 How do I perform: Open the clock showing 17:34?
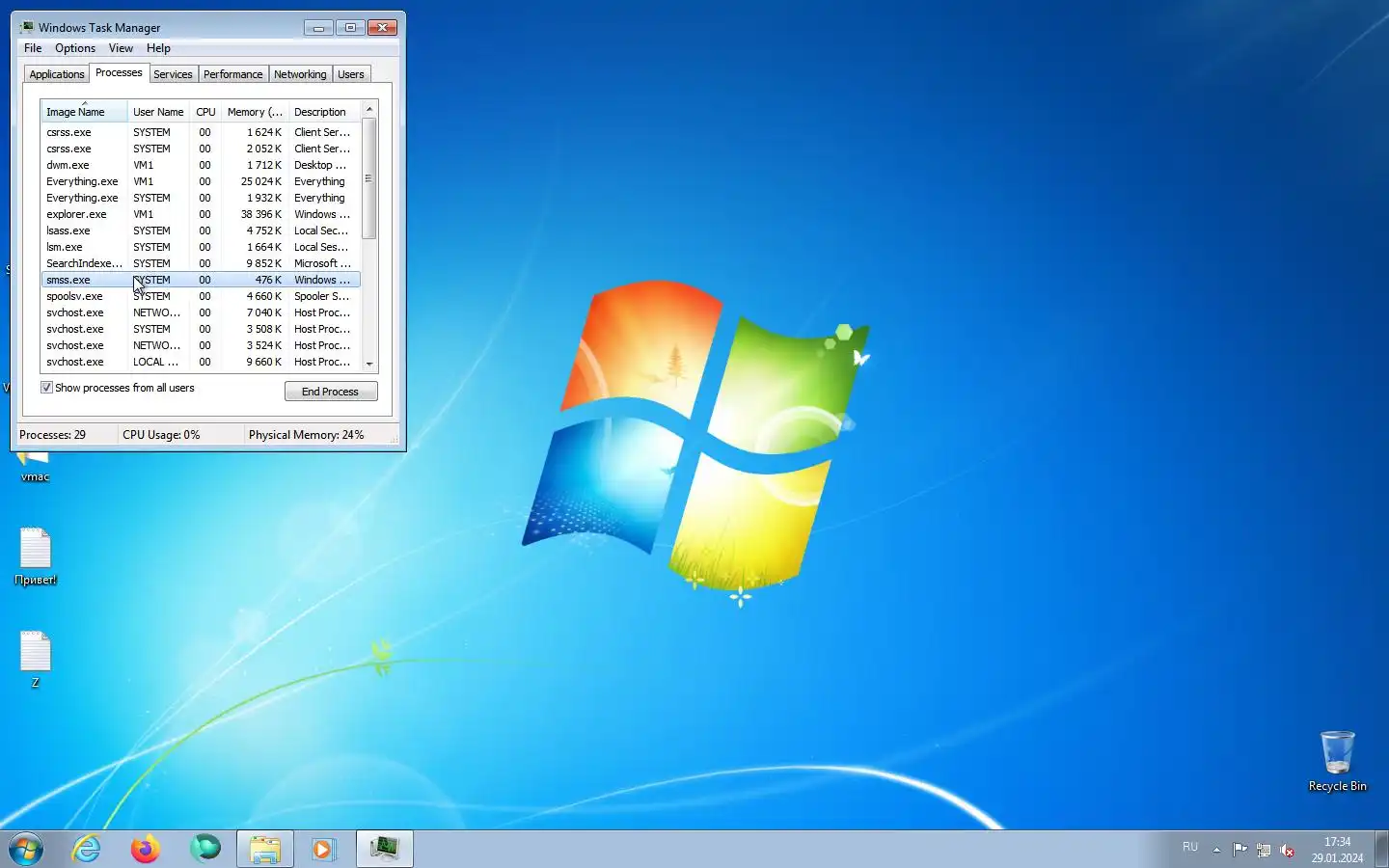coord(1337,850)
